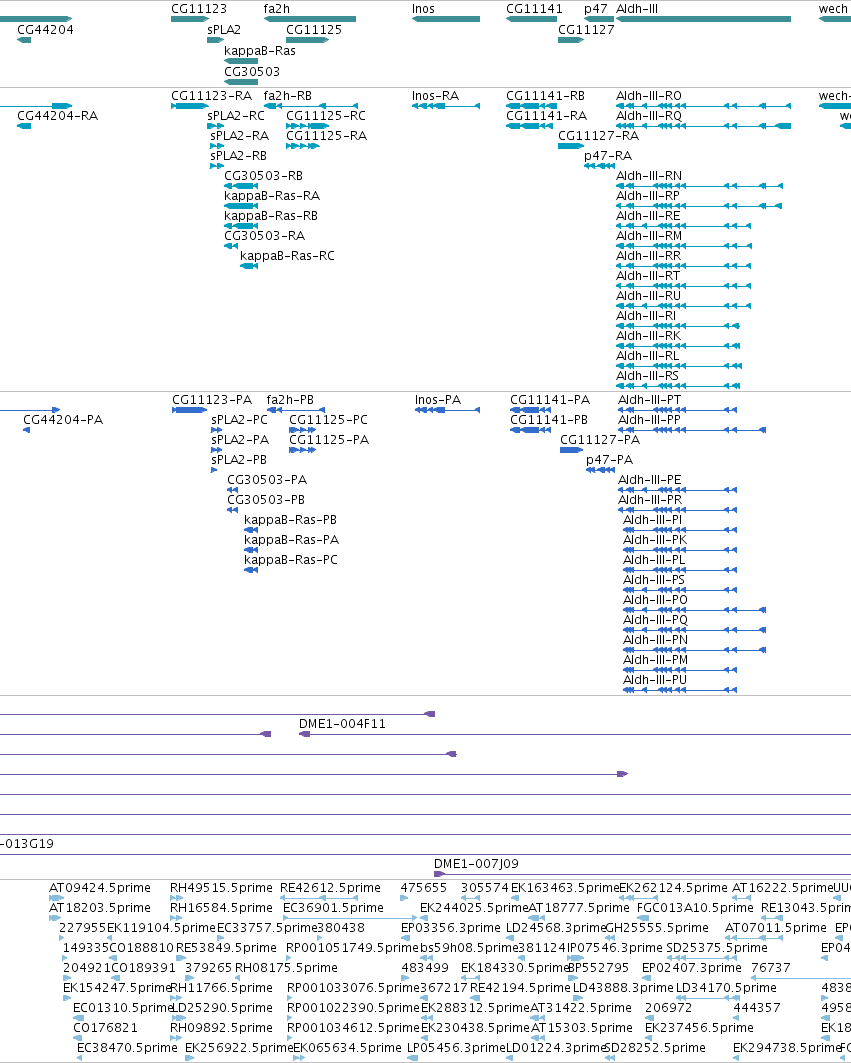The height and width of the screenshot is (1063, 851).
Task: Click the sPLA2-RC transcript label
Action: (x=236, y=115)
